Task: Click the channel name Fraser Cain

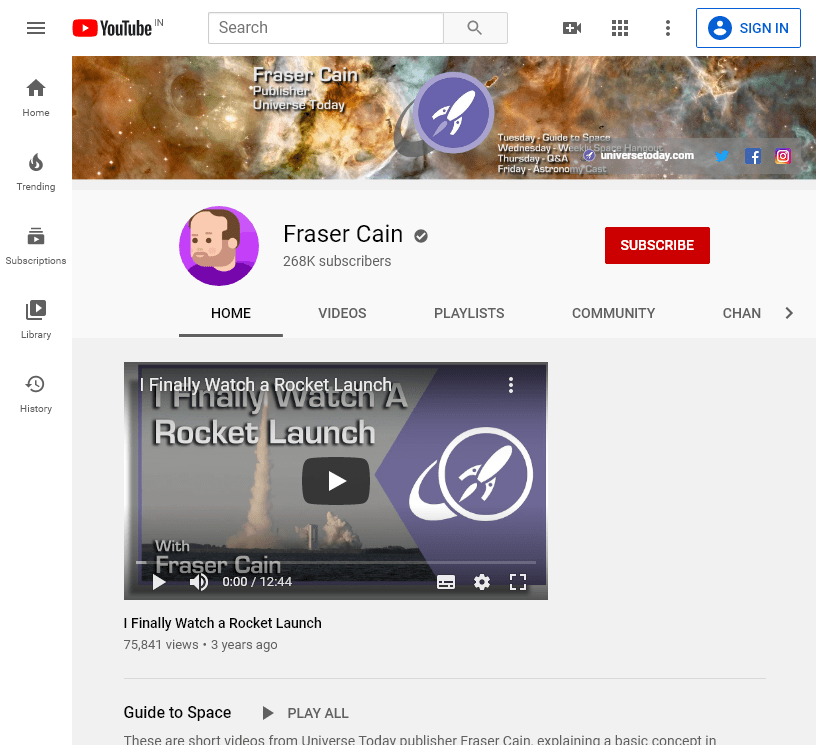Action: click(x=343, y=234)
